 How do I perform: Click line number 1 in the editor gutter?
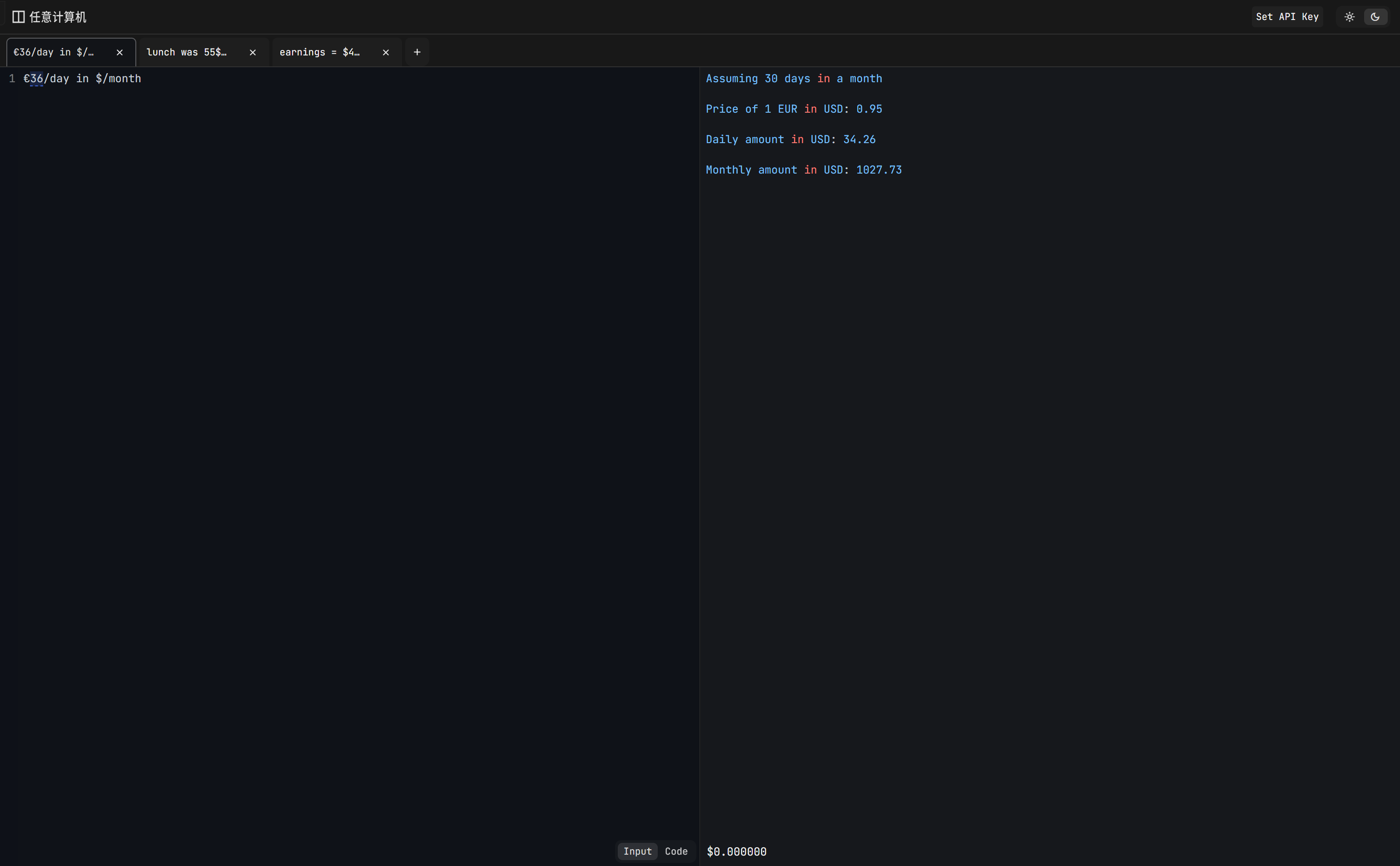(x=12, y=79)
